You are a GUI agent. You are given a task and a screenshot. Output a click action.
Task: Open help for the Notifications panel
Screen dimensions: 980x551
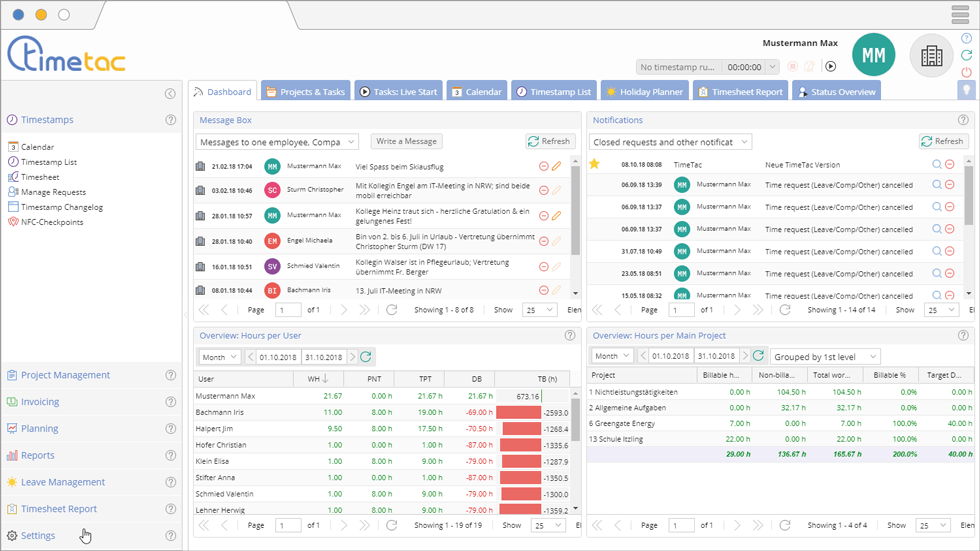coord(963,120)
